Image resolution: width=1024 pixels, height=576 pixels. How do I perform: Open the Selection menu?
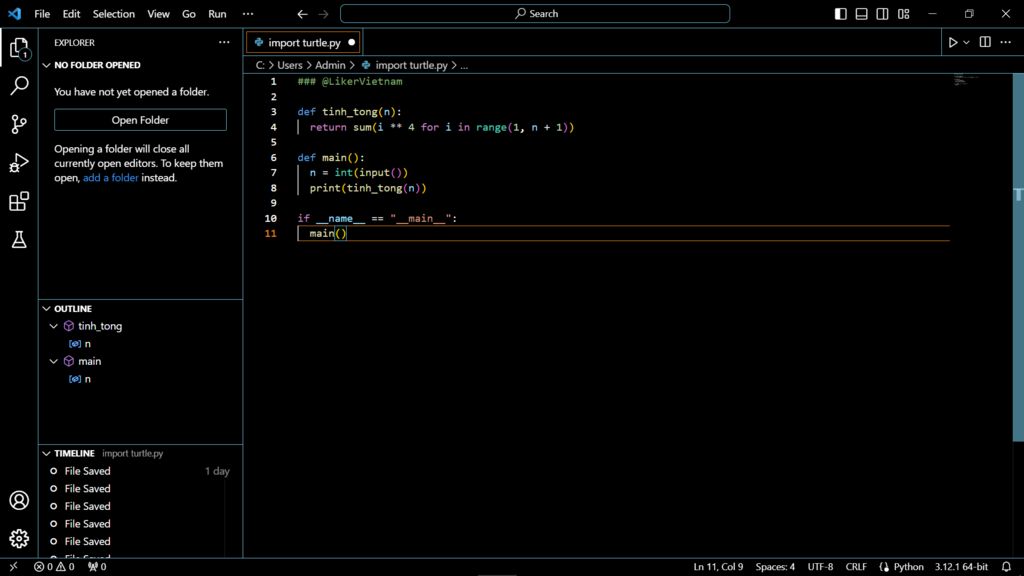(x=113, y=14)
